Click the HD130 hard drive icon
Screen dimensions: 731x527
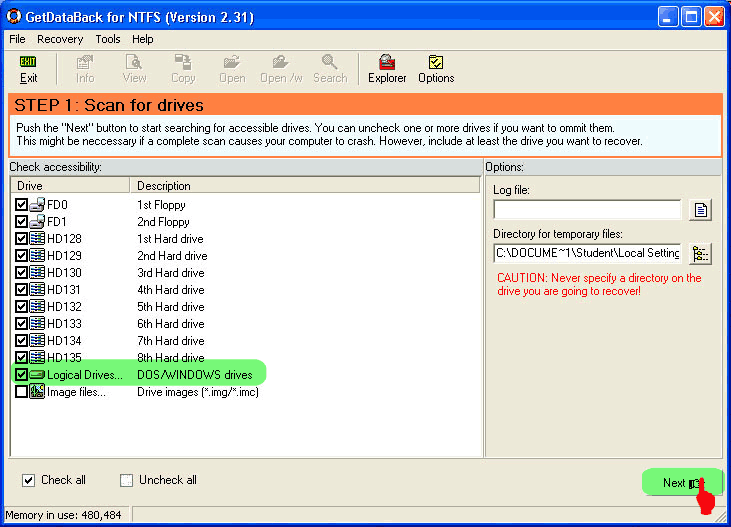coord(37,272)
